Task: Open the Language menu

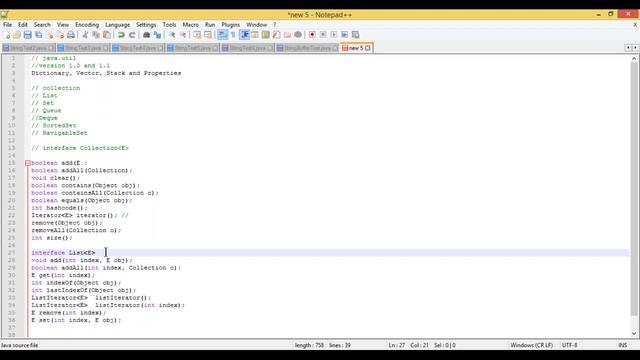Action: tap(118, 25)
